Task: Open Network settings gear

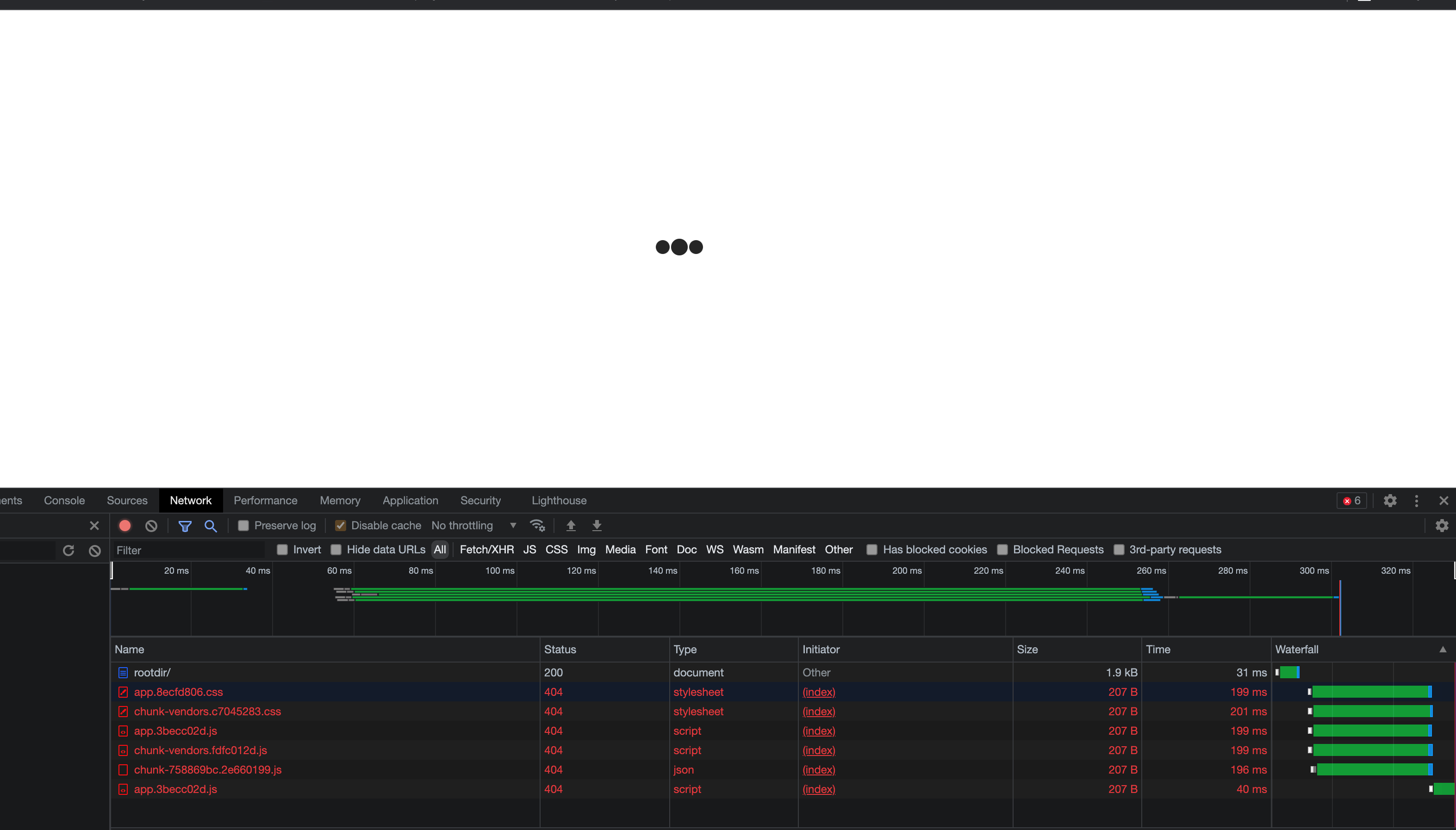Action: [x=1442, y=525]
